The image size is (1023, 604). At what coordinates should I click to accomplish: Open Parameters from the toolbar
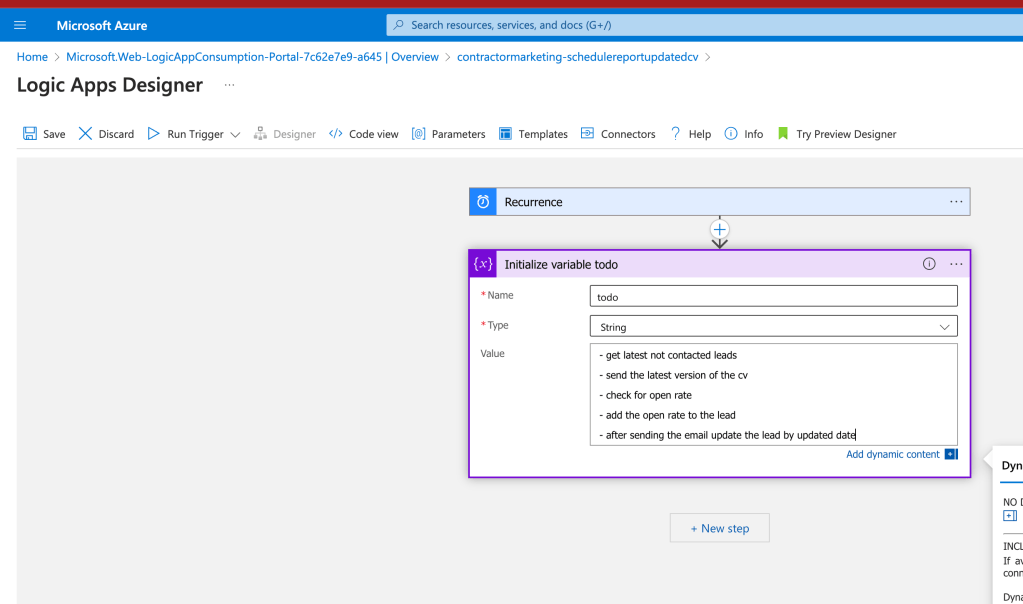tap(459, 134)
